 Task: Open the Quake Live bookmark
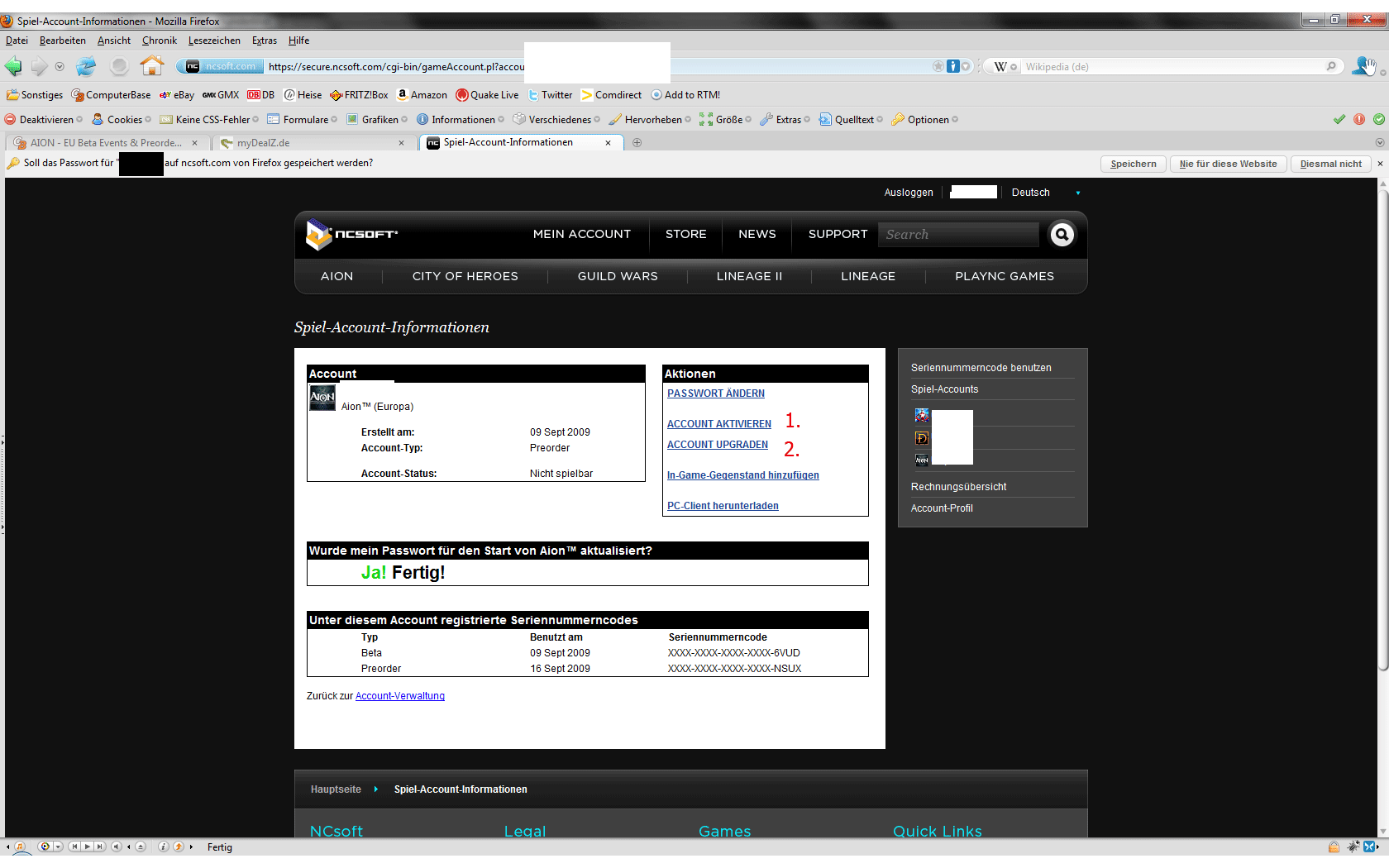pyautogui.click(x=487, y=95)
